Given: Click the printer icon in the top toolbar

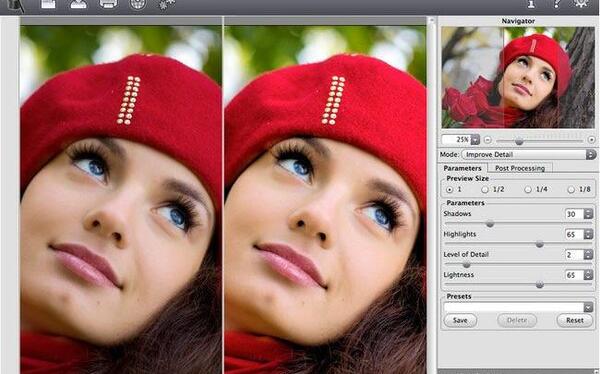Looking at the screenshot, I should [x=108, y=5].
